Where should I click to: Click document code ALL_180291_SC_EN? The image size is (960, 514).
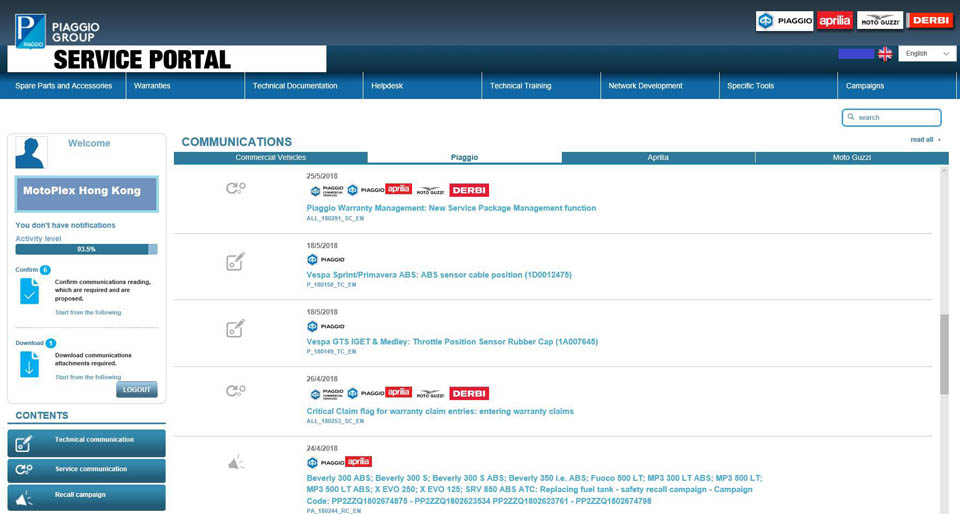[335, 218]
